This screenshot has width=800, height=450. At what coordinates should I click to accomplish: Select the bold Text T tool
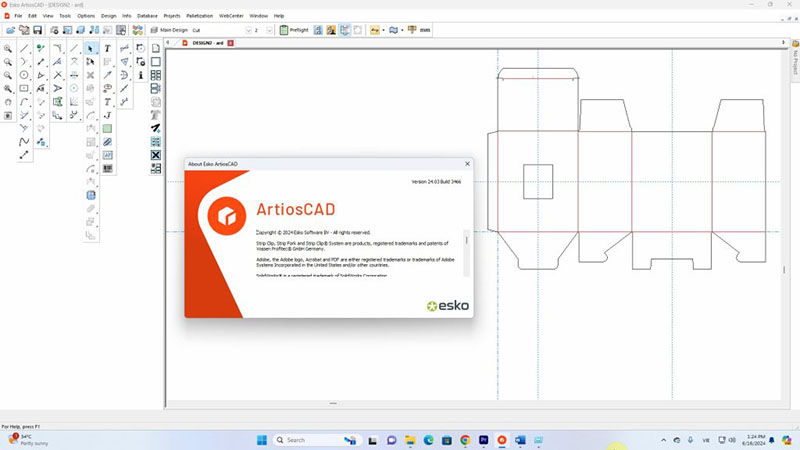point(108,48)
